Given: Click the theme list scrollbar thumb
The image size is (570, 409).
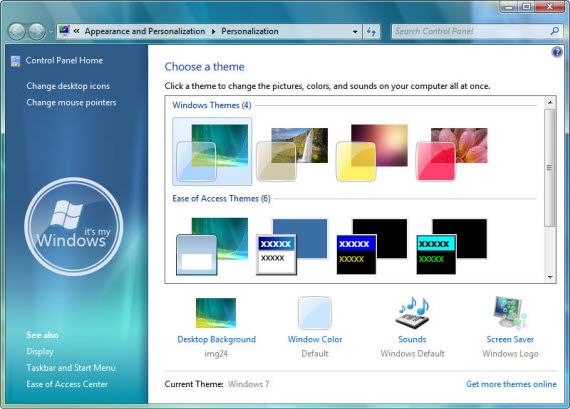Looking at the screenshot, I should (550, 168).
